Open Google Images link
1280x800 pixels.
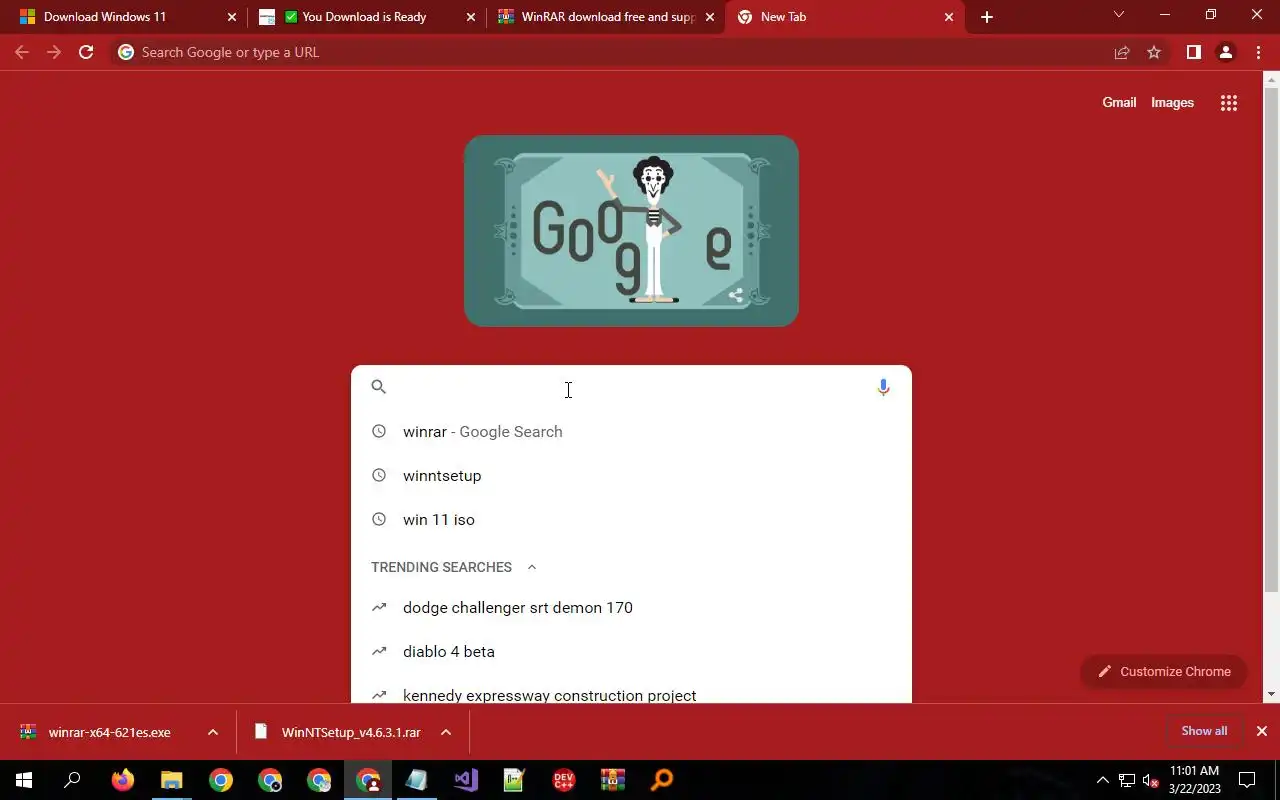coord(1172,102)
